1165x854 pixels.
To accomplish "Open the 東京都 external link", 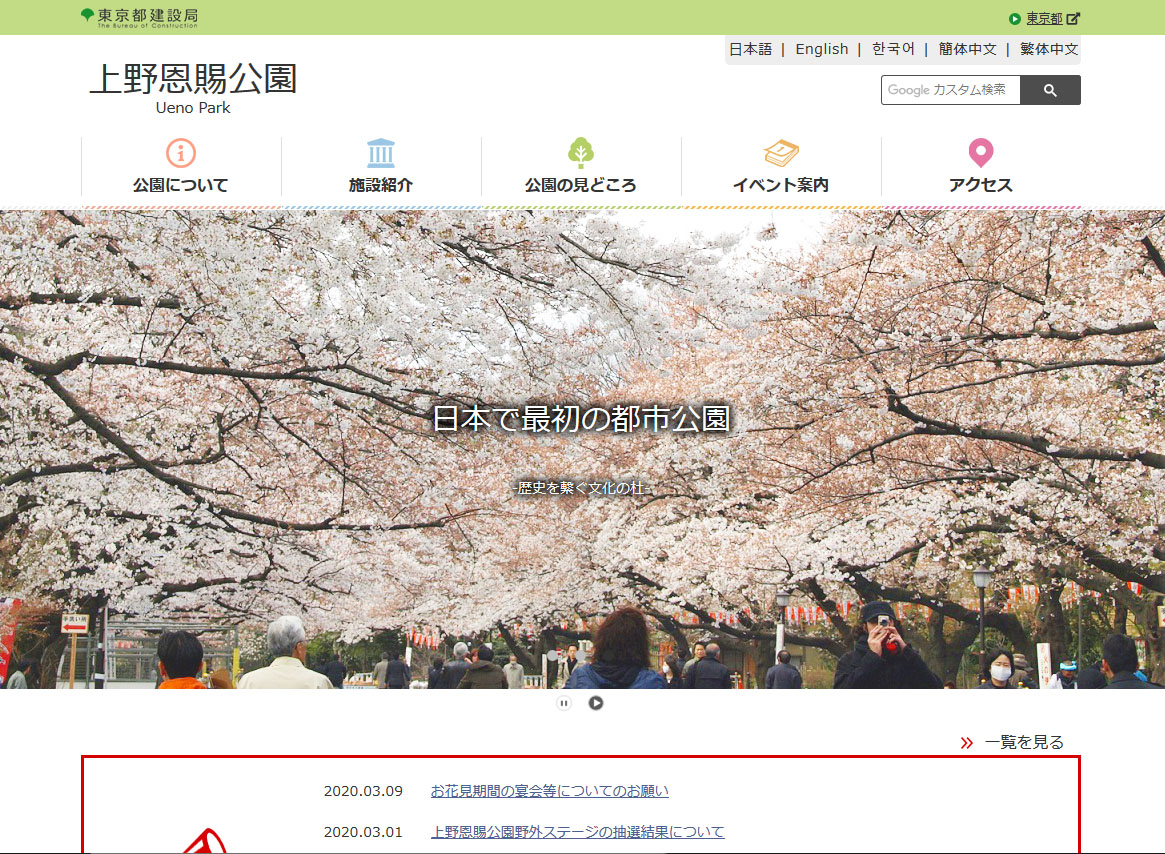I will point(1045,18).
